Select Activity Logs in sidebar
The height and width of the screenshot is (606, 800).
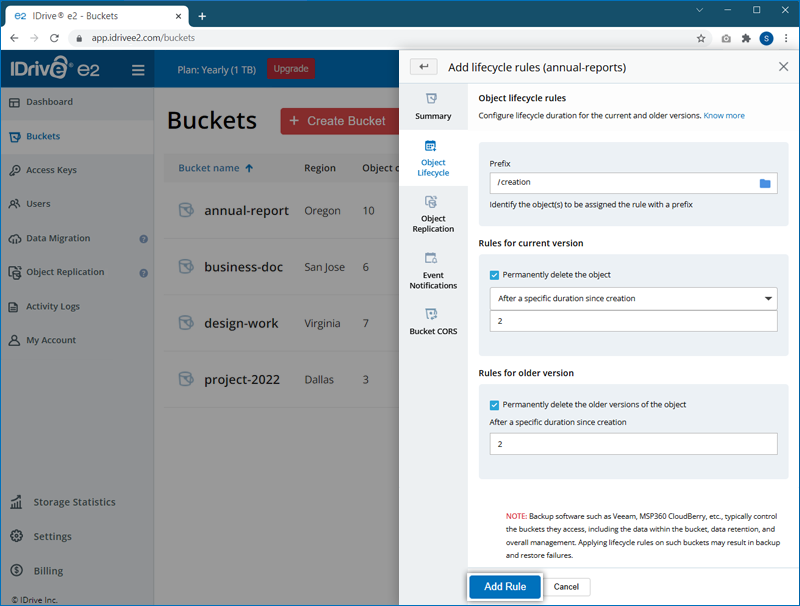point(52,307)
